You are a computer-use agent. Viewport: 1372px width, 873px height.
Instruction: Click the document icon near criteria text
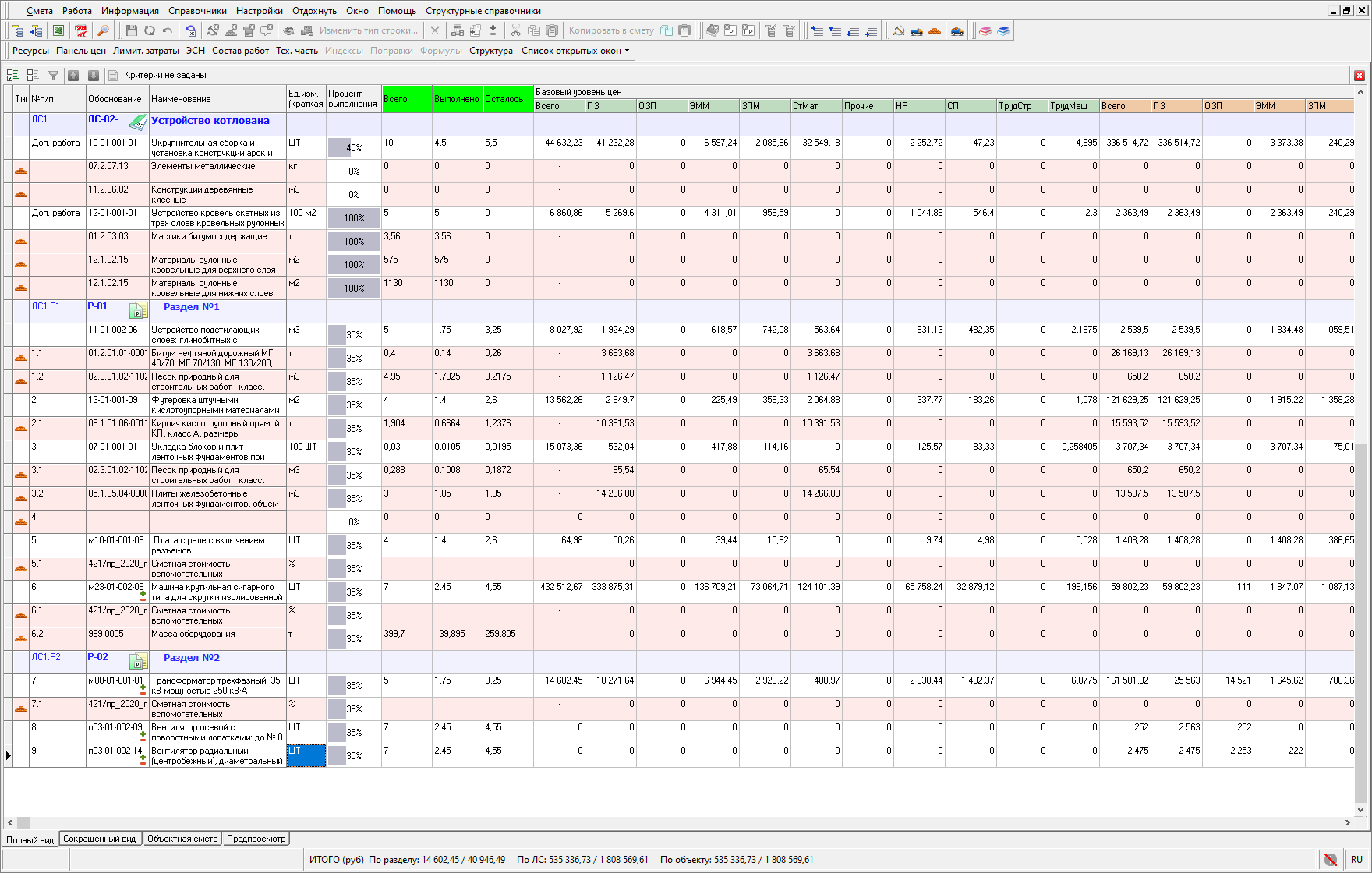(113, 76)
